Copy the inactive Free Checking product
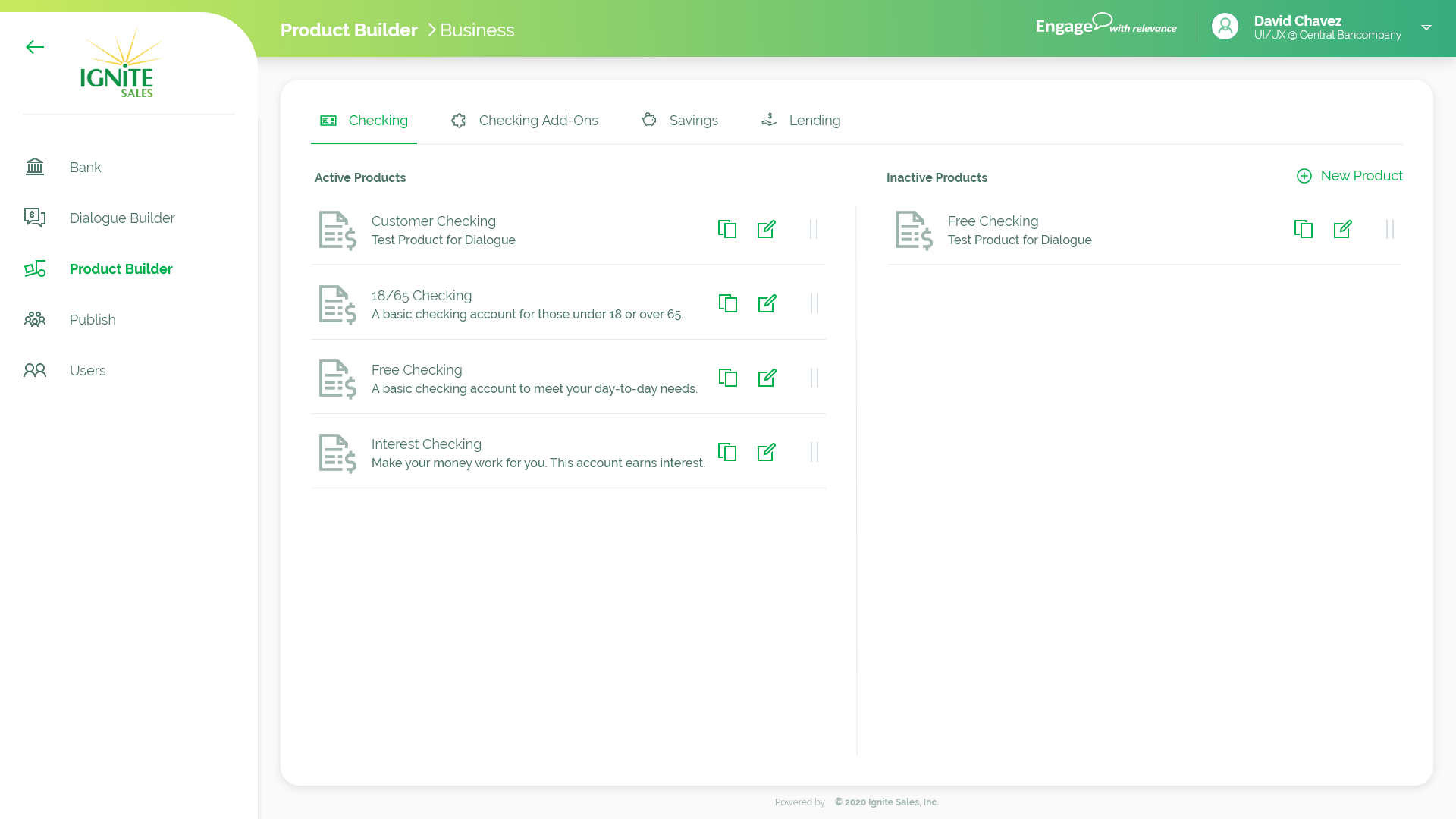The height and width of the screenshot is (819, 1456). (x=1303, y=229)
